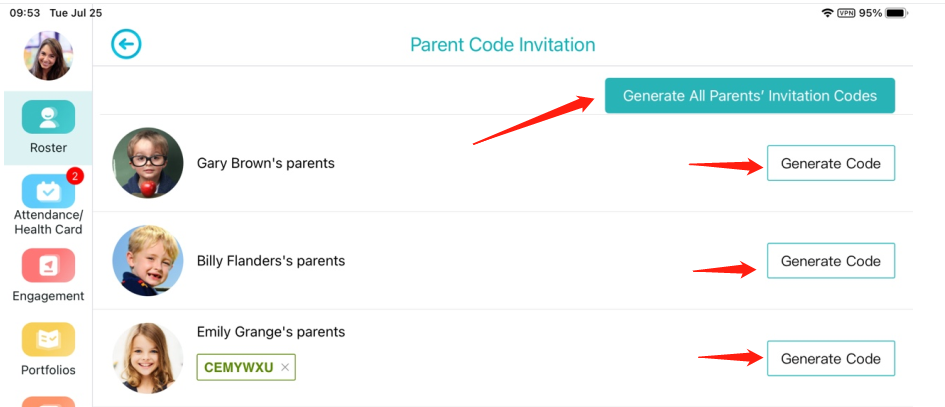Tap the Gary Brown's parents label

pos(266,163)
